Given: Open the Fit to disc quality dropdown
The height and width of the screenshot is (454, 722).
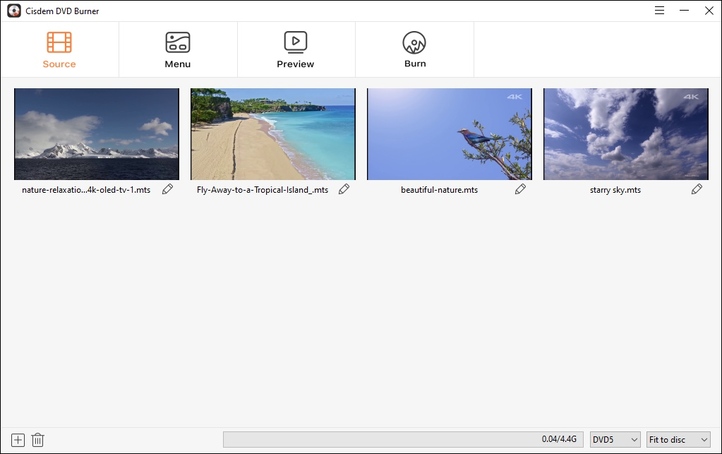Looking at the screenshot, I should (678, 440).
